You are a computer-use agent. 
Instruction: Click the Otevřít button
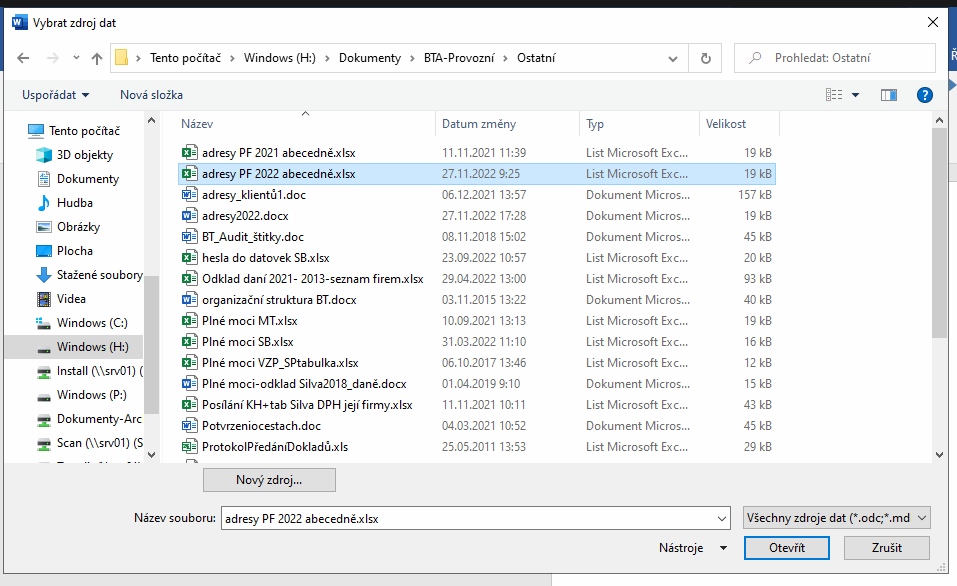click(x=786, y=548)
